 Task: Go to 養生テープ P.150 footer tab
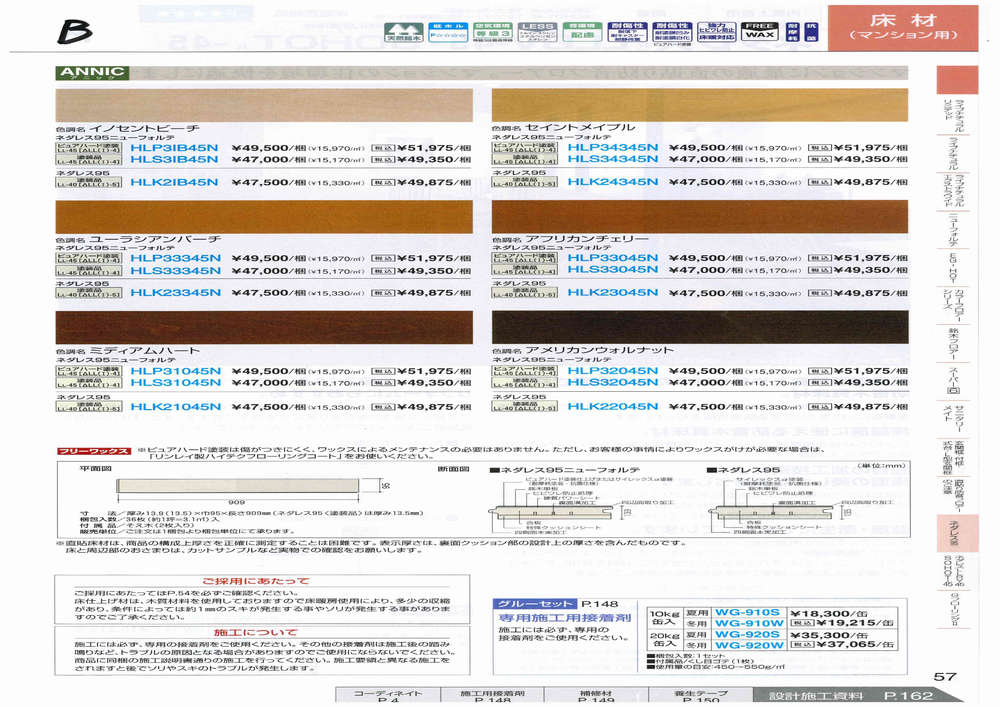click(700, 696)
